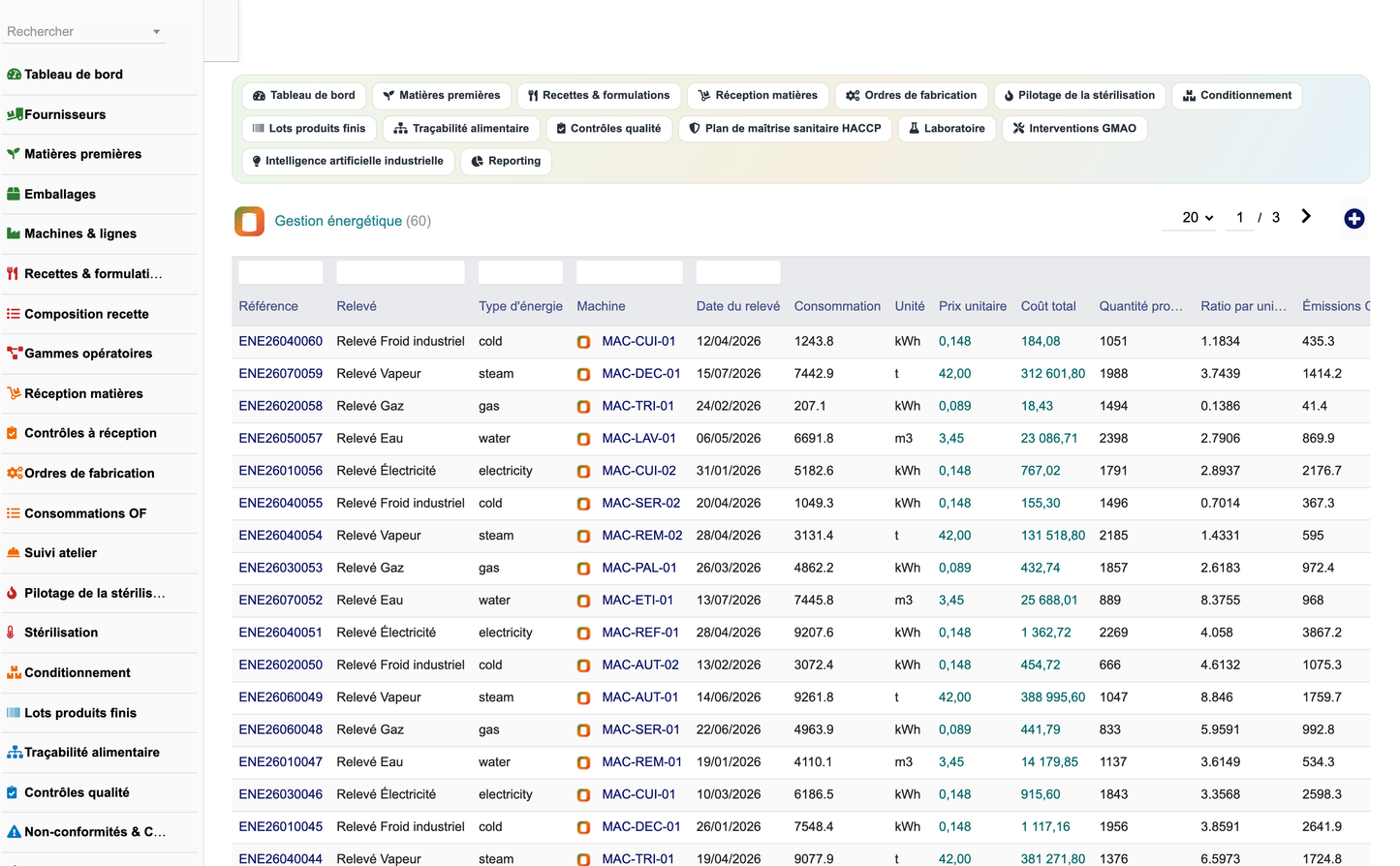
Task: Click the Machine filter input field
Action: point(630,272)
